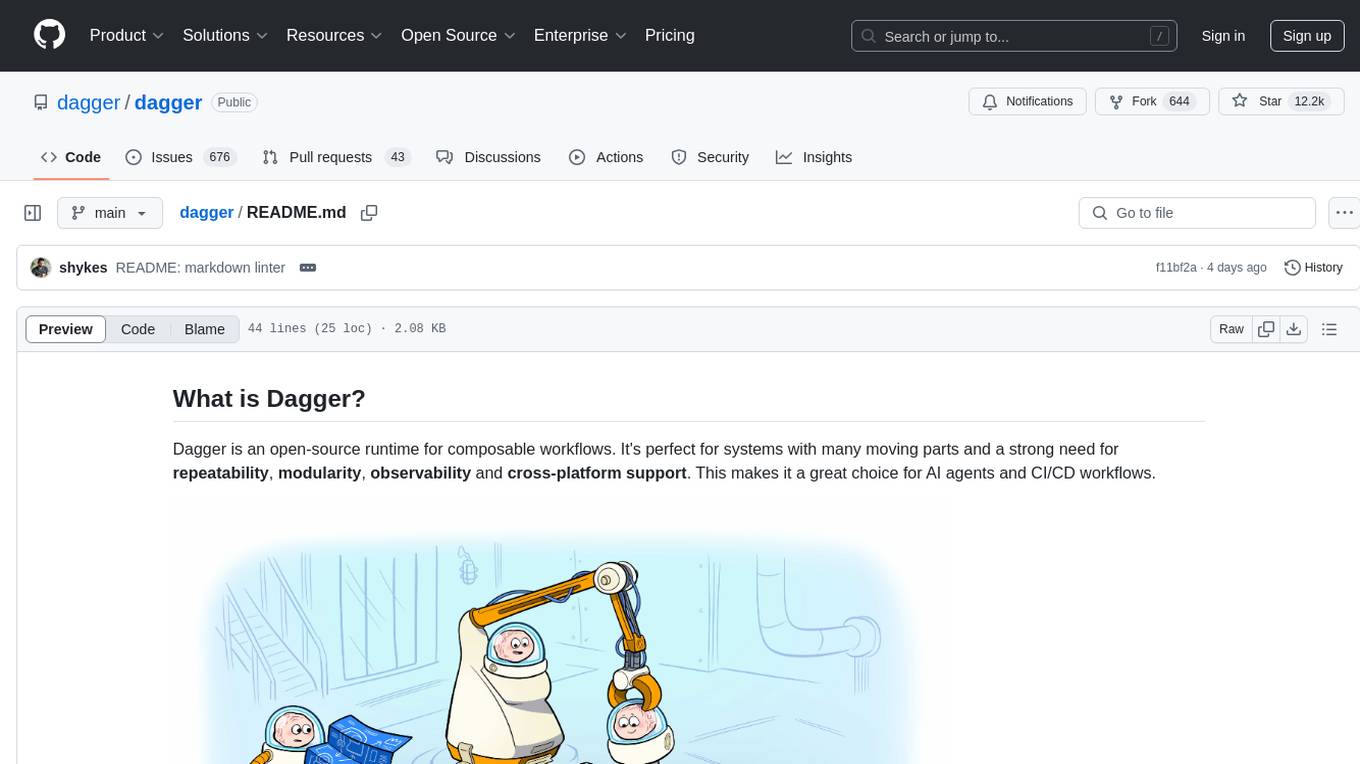The height and width of the screenshot is (764, 1360).
Task: Copy raw file contents icon
Action: click(x=1266, y=329)
